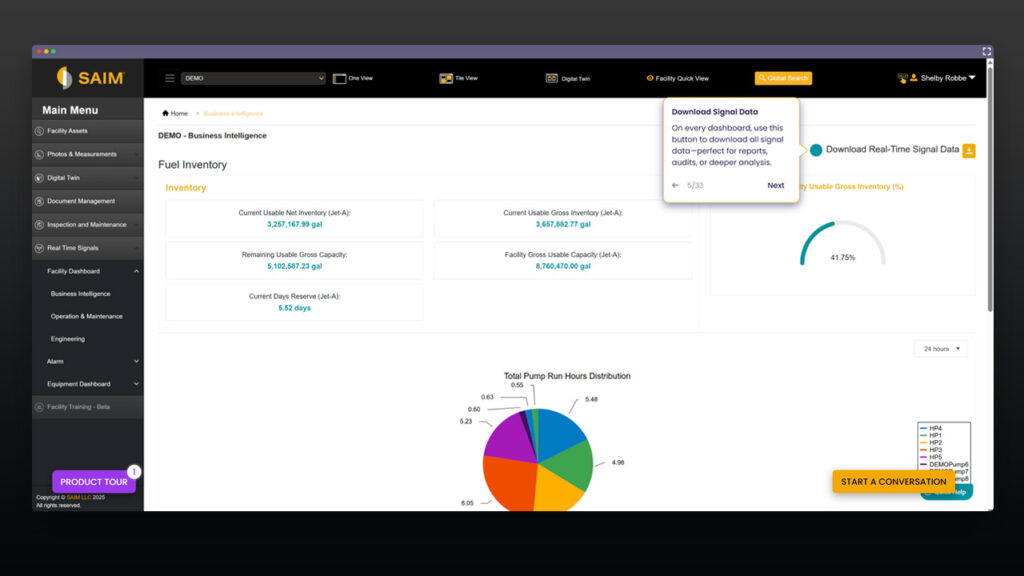
Task: Click the hamburger menu icon in header
Action: pos(170,78)
